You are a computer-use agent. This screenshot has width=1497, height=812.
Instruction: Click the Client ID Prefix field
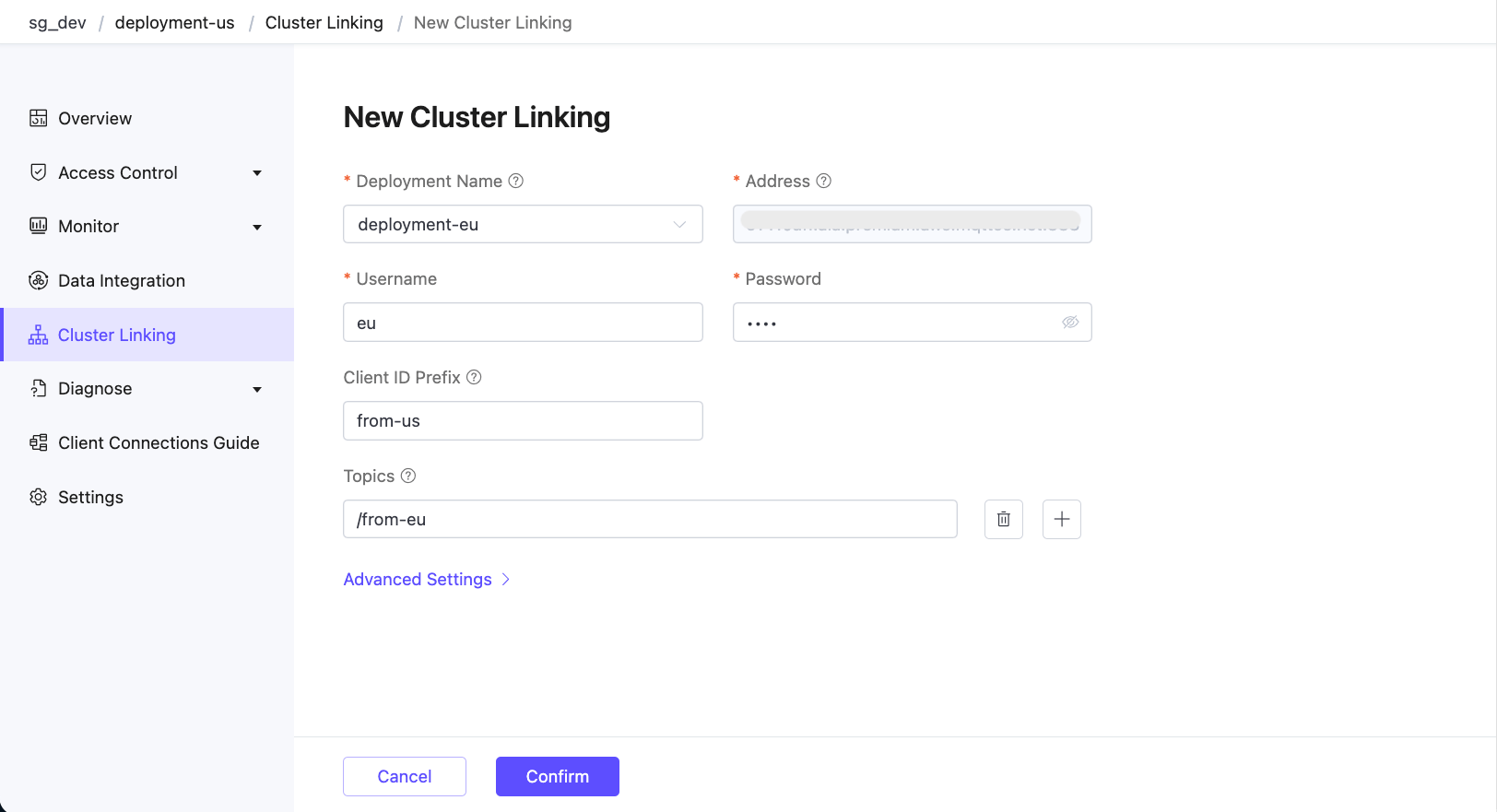523,420
